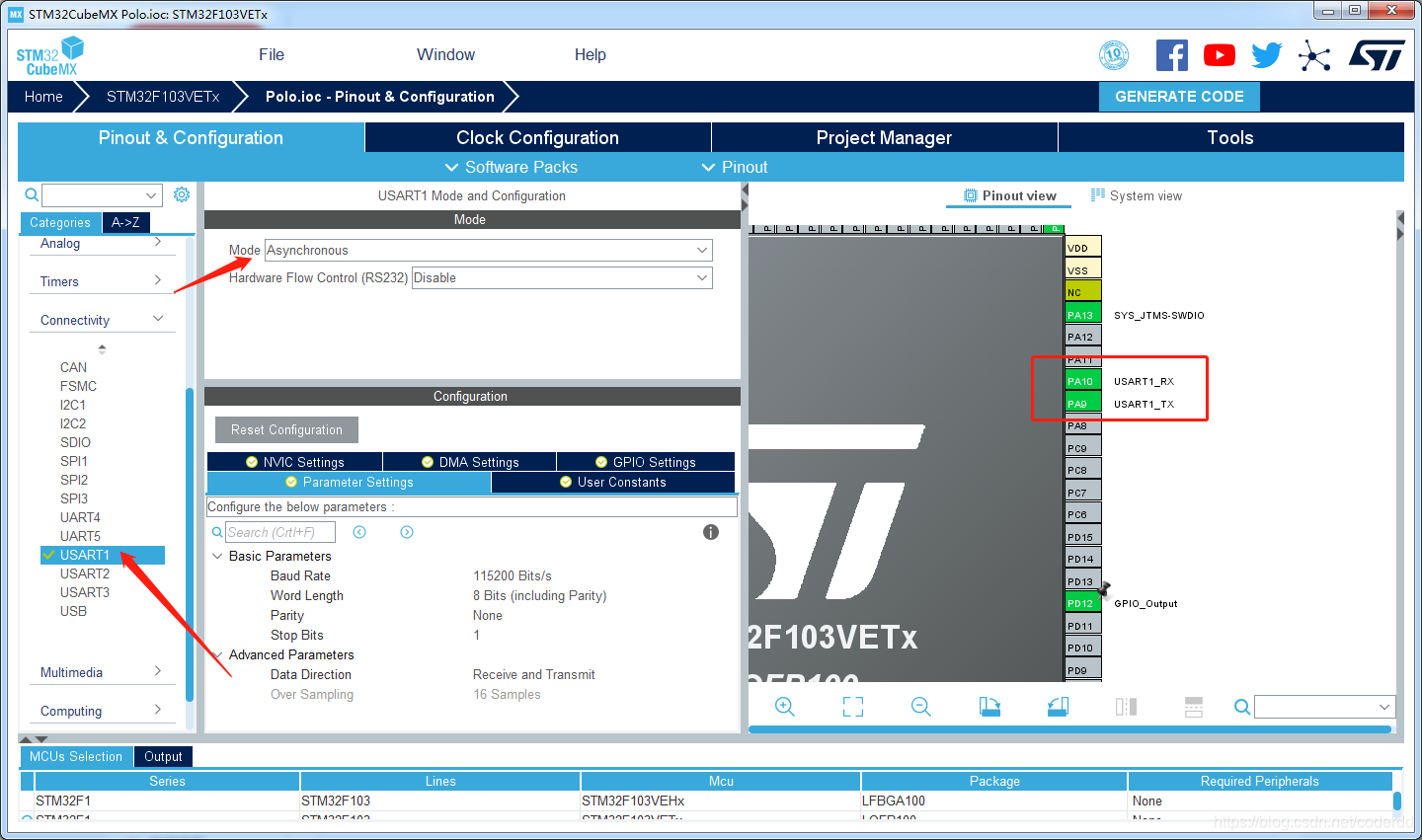
Task: Open the YouTube icon link
Action: point(1220,55)
